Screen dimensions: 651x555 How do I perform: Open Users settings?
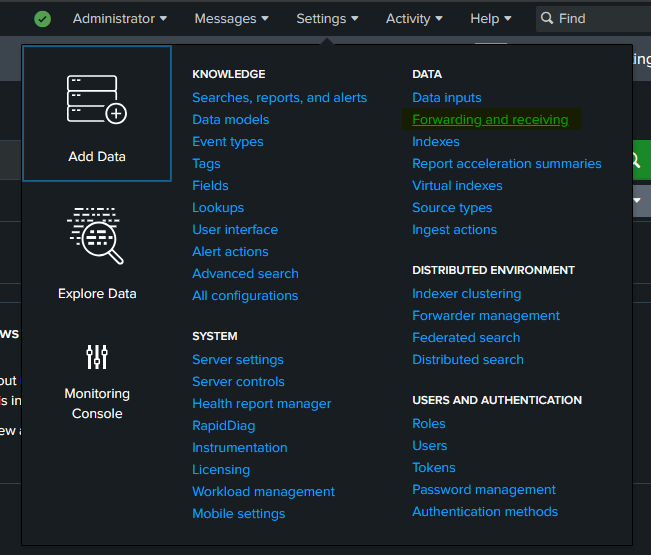pyautogui.click(x=430, y=445)
